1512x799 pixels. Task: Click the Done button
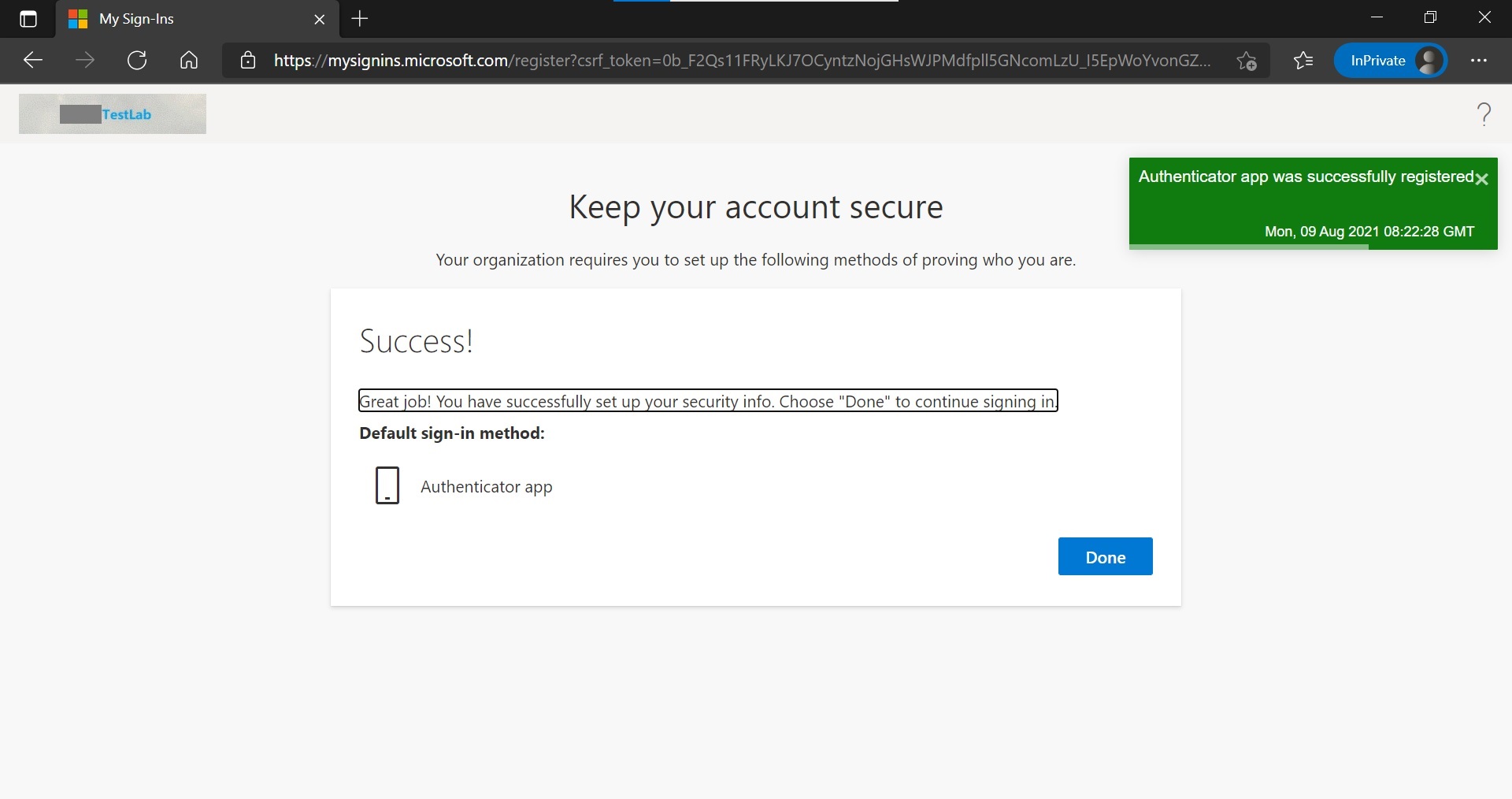pos(1105,556)
